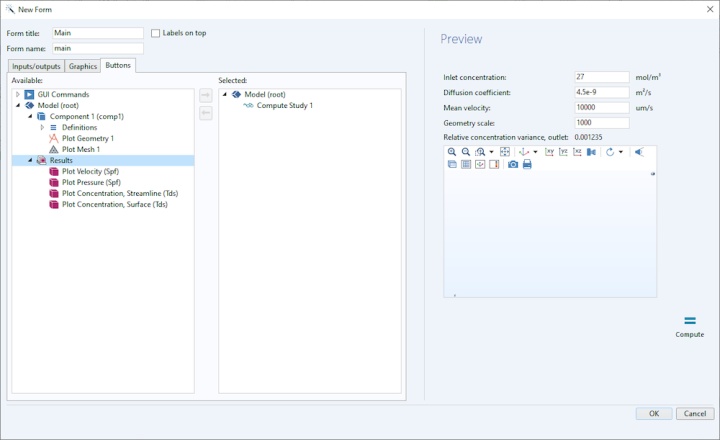
Task: Close the New Form dialog
Action: click(x=710, y=9)
